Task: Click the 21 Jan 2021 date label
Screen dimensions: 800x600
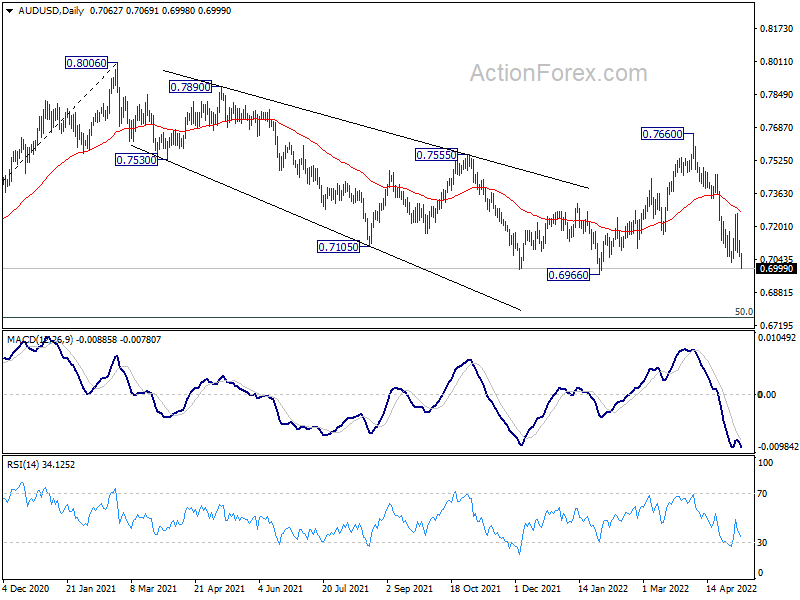Action: pyautogui.click(x=91, y=589)
